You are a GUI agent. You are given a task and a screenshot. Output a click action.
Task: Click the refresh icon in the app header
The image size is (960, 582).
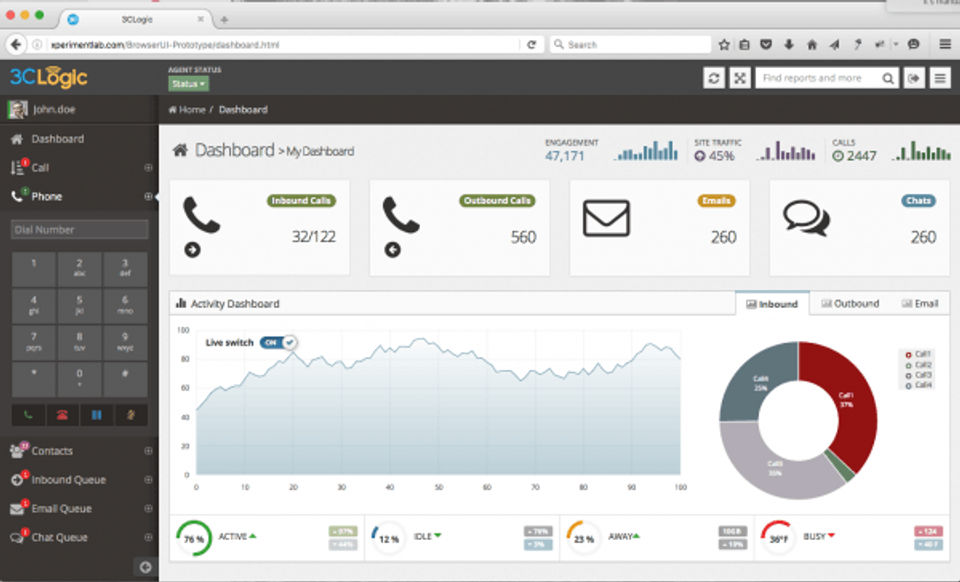(x=714, y=78)
